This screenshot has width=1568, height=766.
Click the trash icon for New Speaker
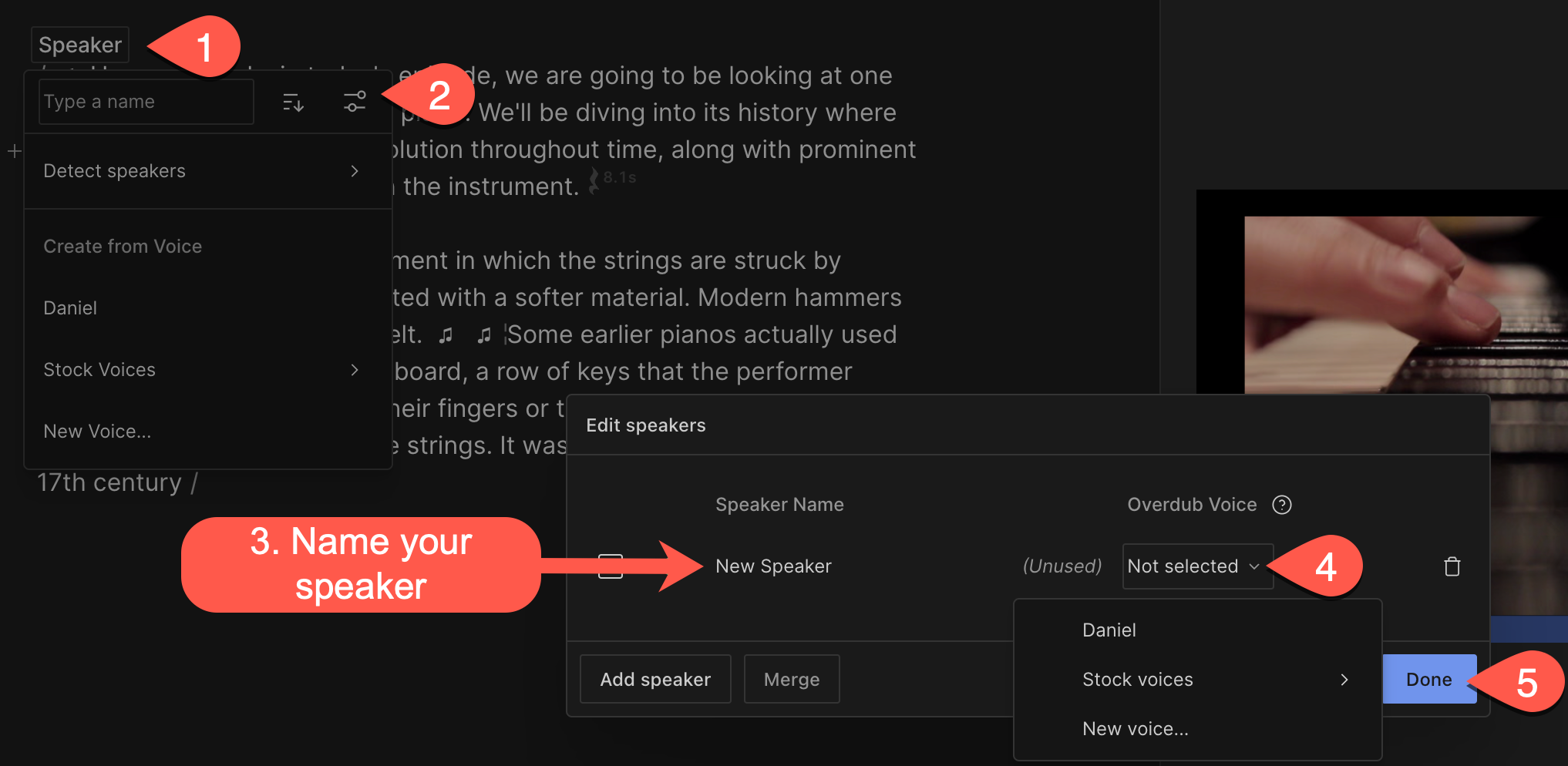(x=1452, y=566)
